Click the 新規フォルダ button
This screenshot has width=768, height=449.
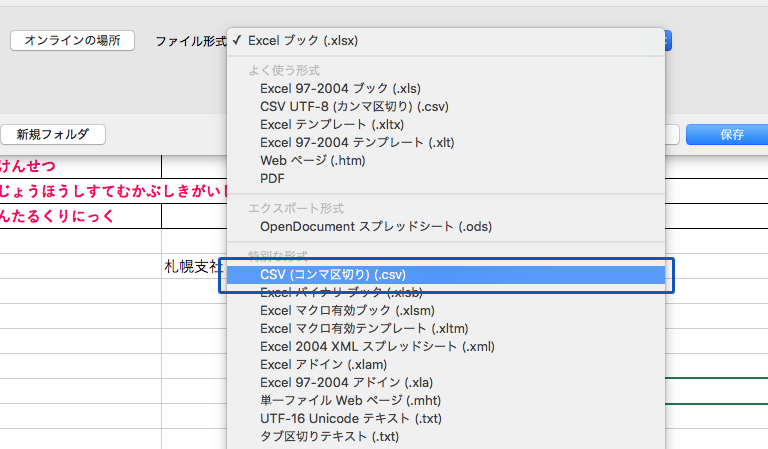tap(53, 134)
